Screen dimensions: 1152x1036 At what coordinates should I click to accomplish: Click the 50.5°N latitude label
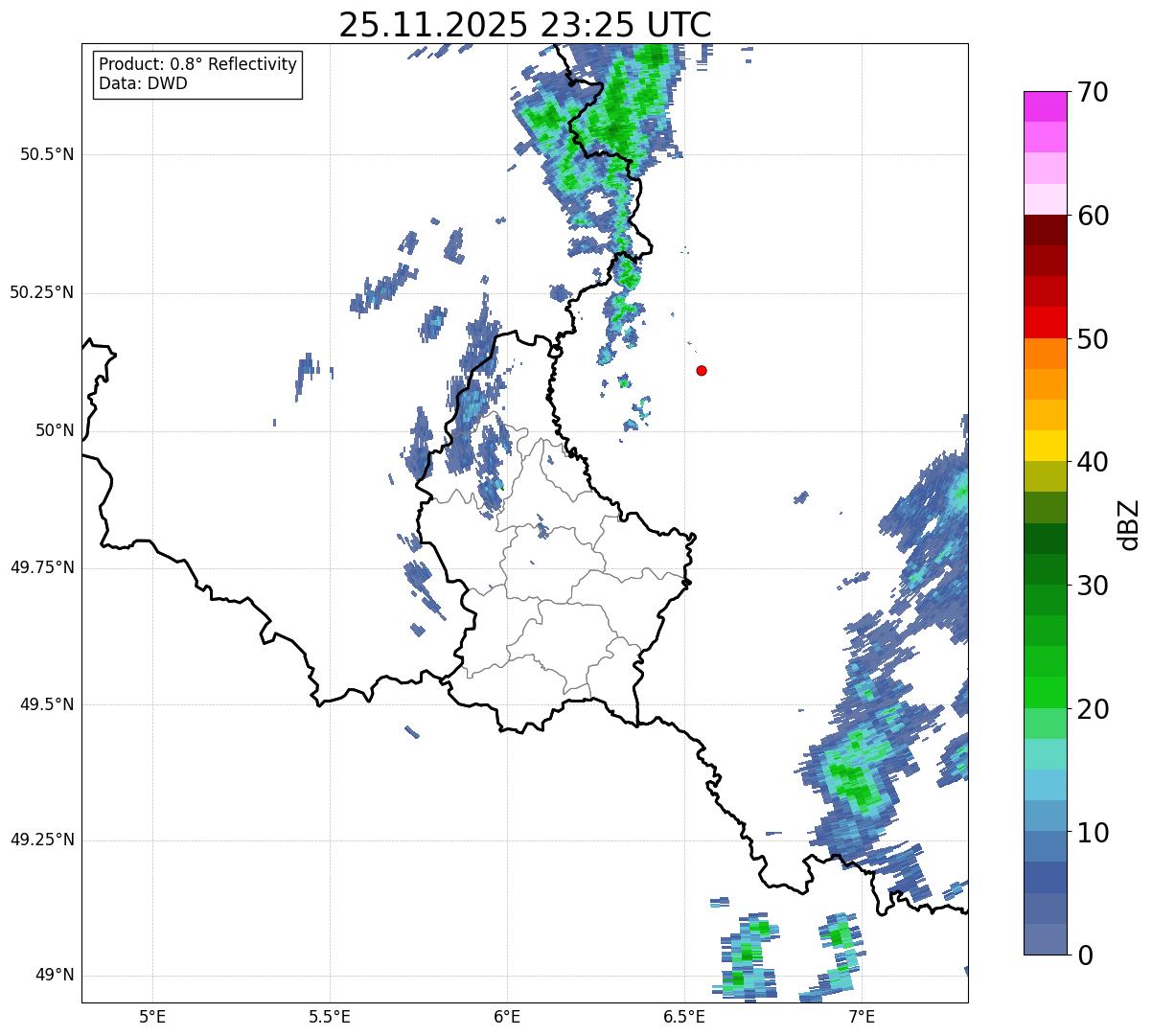click(x=47, y=154)
